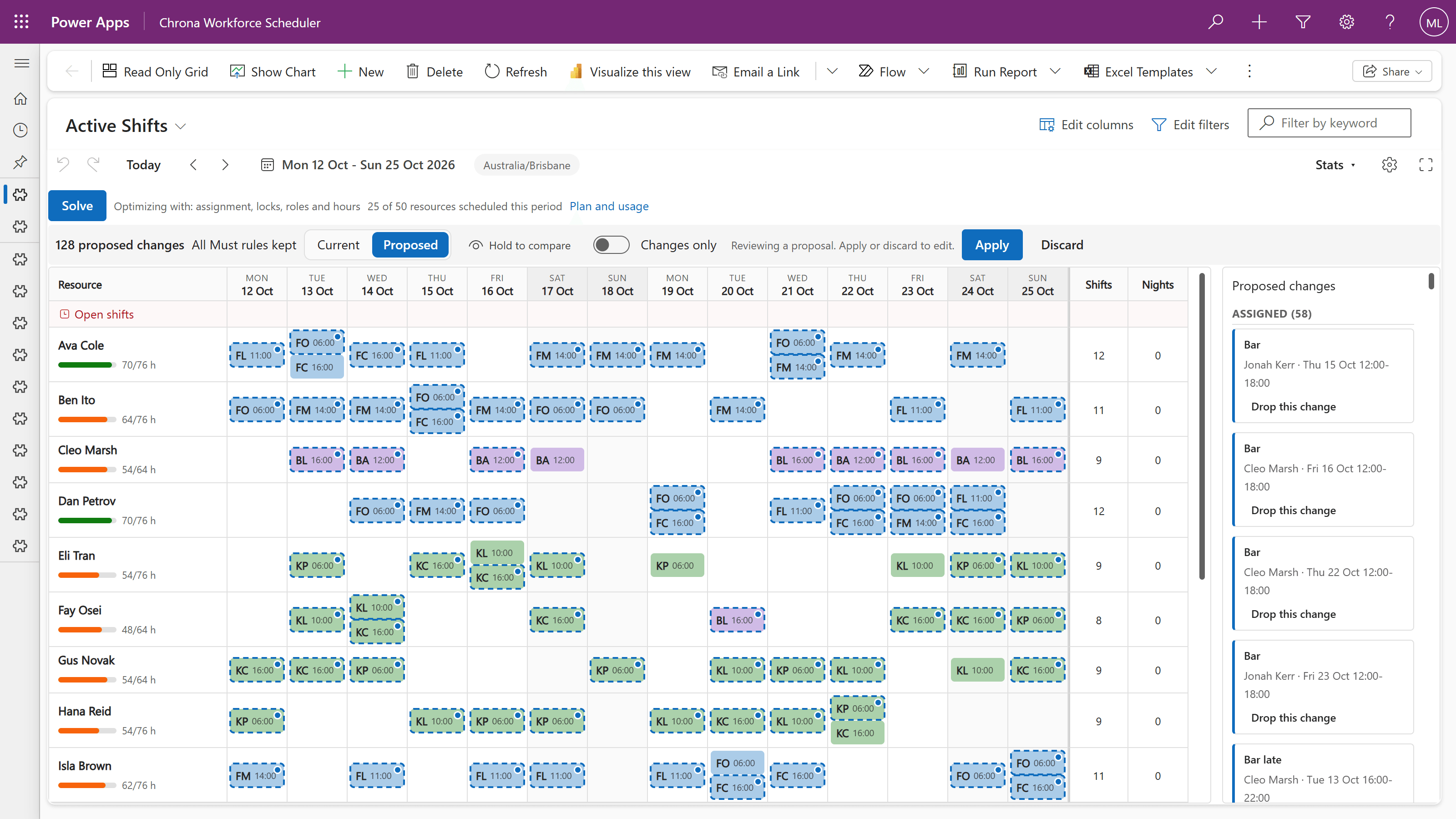Redo the scheduler change

93,164
